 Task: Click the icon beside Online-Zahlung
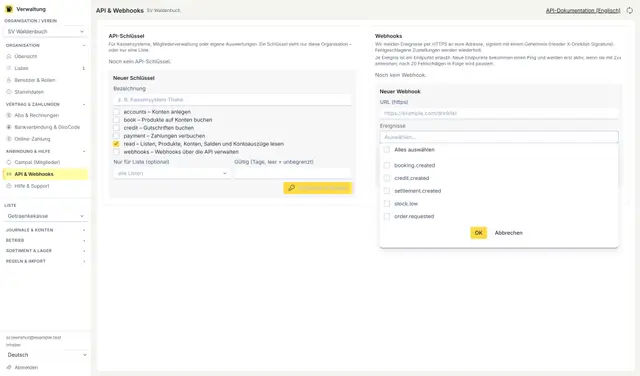pos(9,139)
